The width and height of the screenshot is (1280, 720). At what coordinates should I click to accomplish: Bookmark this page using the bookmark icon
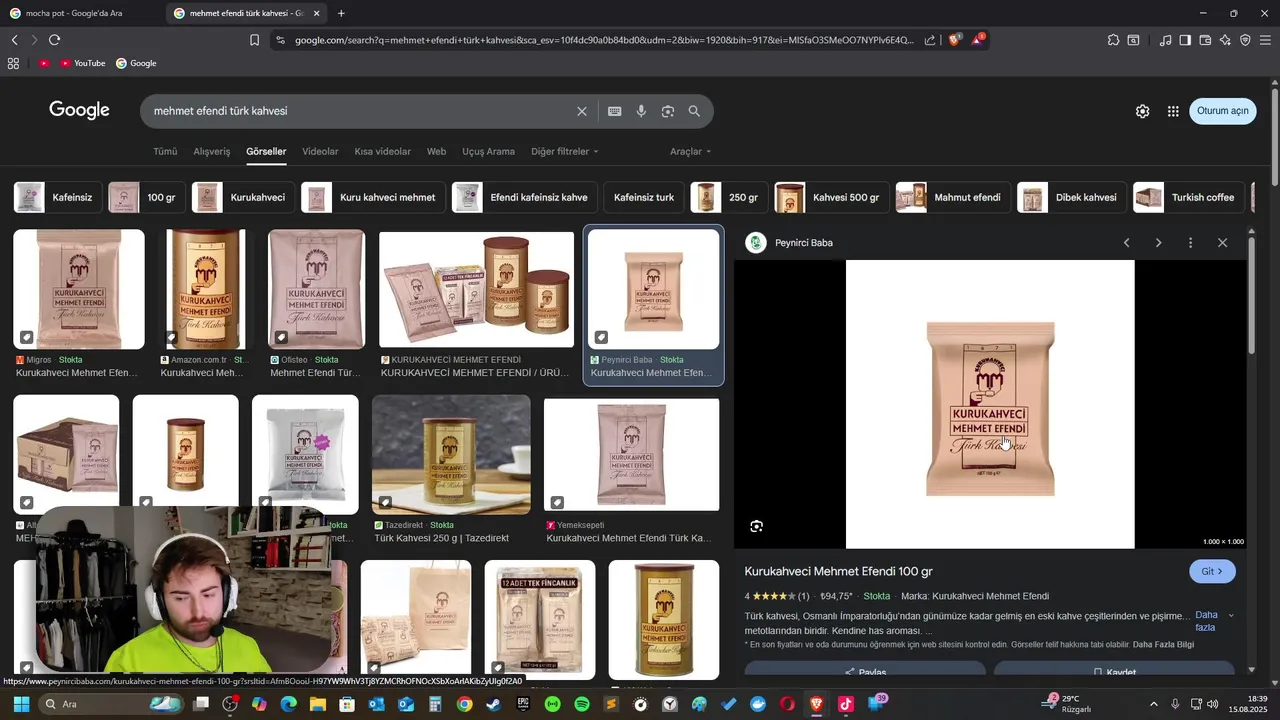click(x=254, y=40)
